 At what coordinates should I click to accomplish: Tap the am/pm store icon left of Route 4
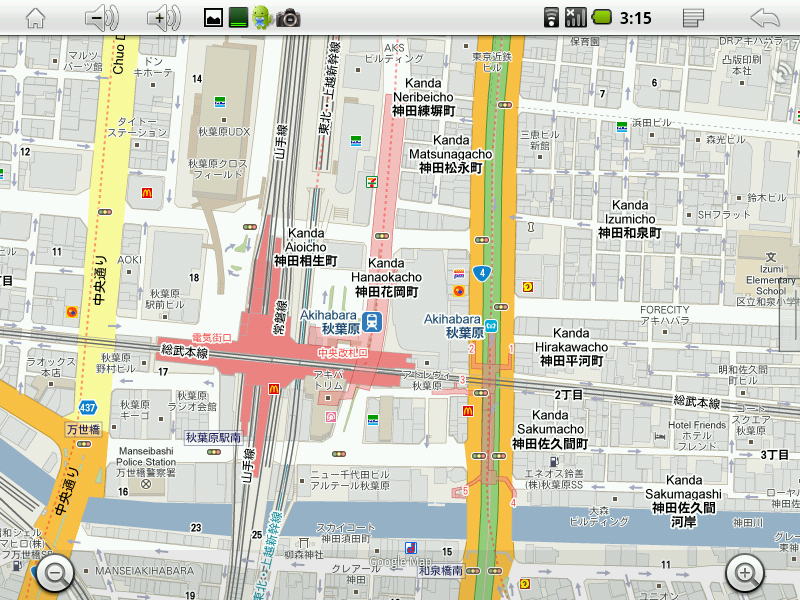(459, 274)
